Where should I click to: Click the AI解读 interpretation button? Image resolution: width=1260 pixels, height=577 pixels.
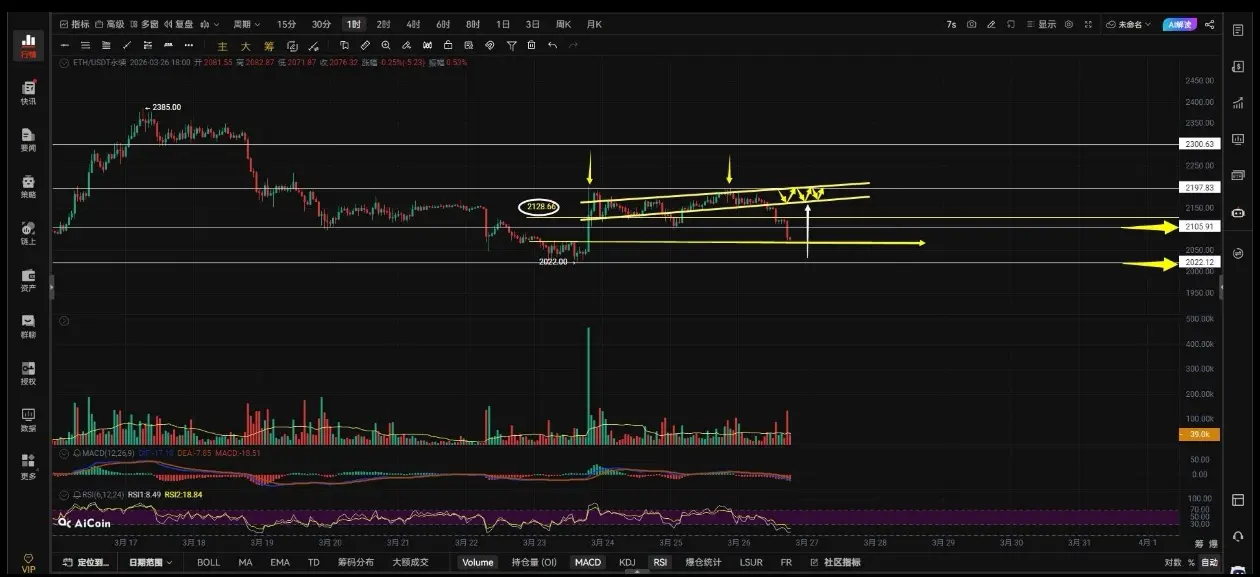pos(1179,24)
